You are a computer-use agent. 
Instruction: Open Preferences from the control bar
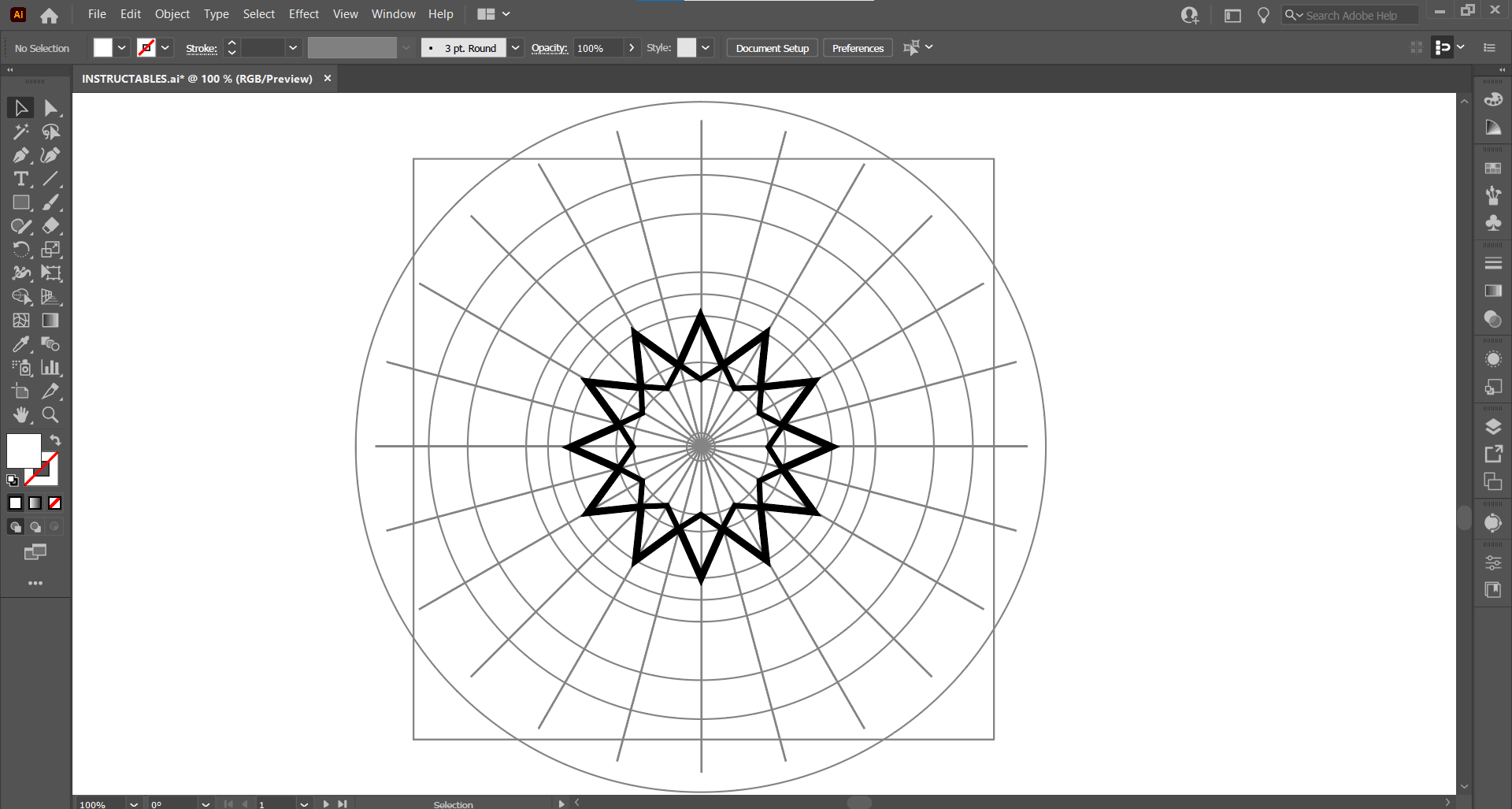click(x=858, y=48)
